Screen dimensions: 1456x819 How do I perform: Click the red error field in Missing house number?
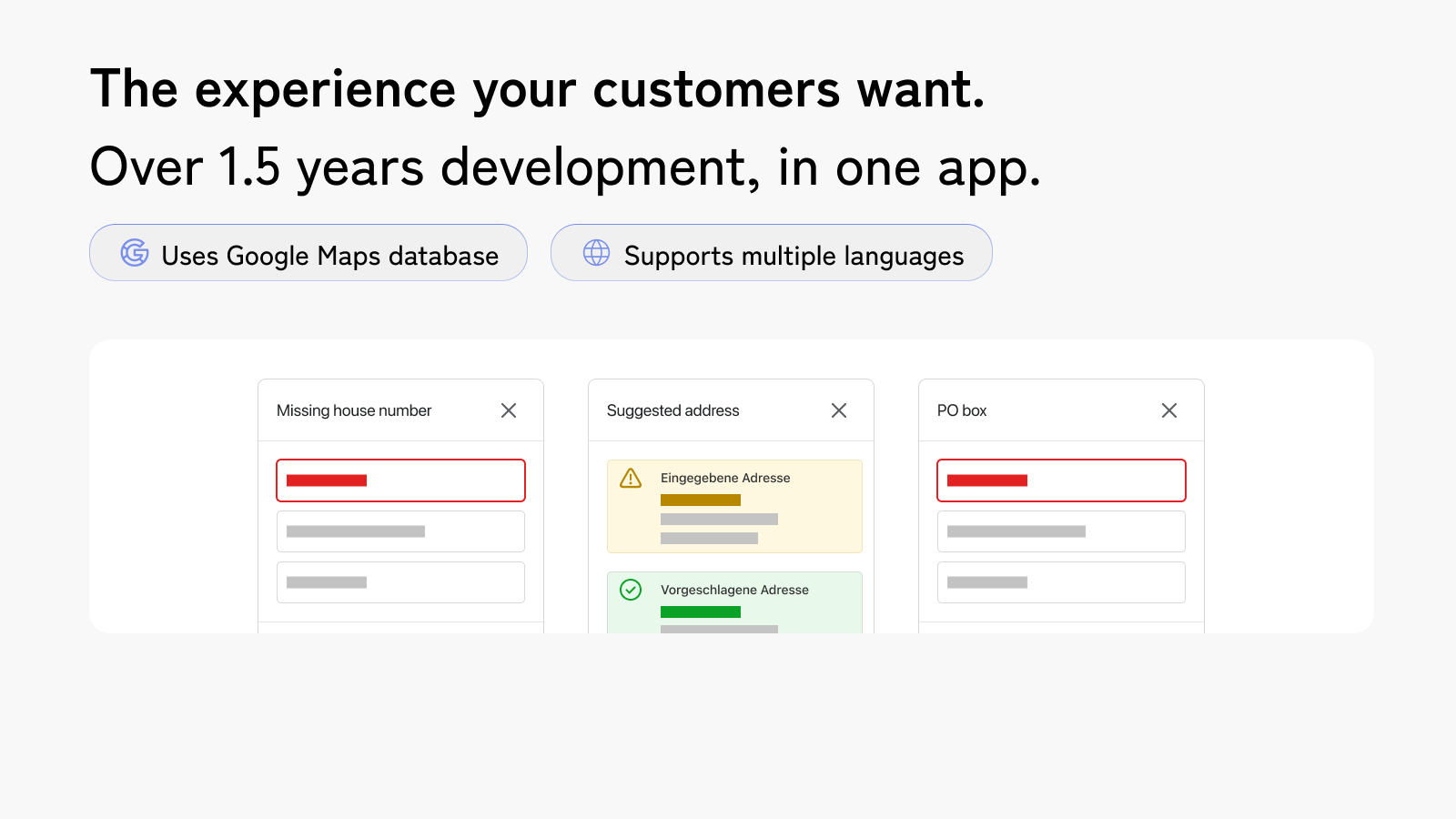coord(400,480)
